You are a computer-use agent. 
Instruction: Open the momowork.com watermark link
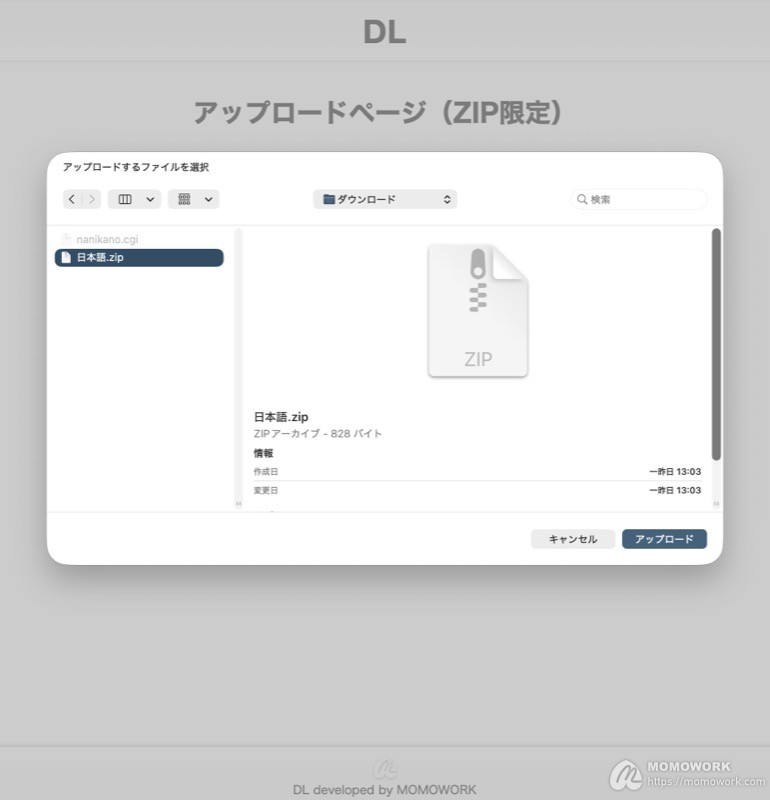706,781
